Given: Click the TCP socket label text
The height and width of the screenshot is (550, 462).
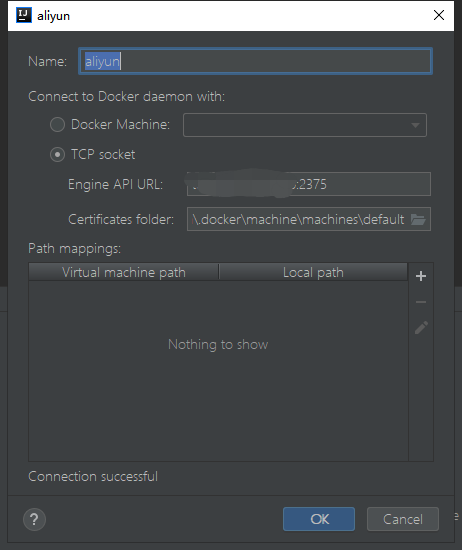Looking at the screenshot, I should click(103, 155).
